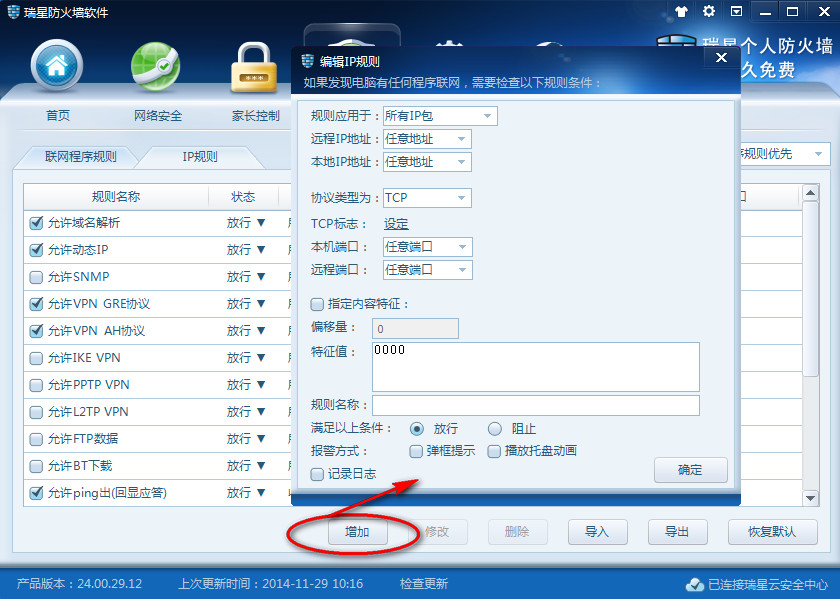Click the 规则名称 text field
Screen dimensions: 840x599
535,405
